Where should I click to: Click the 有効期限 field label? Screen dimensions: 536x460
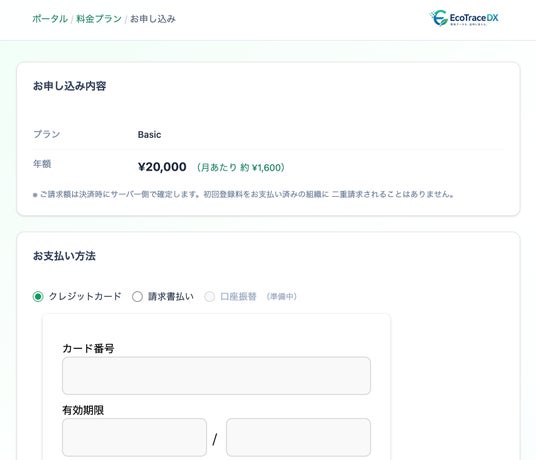click(x=83, y=410)
